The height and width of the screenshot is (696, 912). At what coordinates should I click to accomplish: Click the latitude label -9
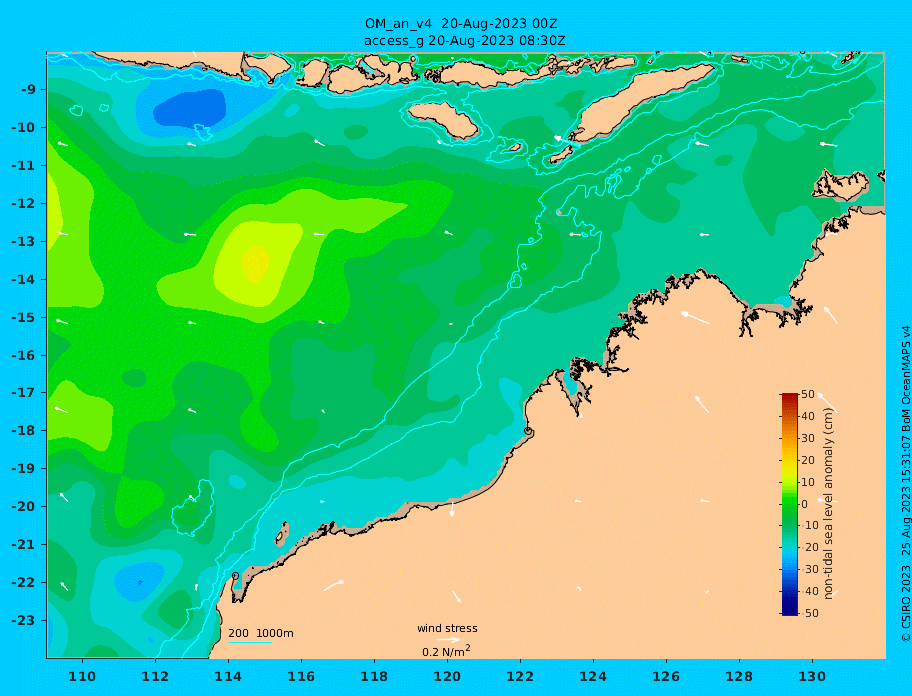29,90
